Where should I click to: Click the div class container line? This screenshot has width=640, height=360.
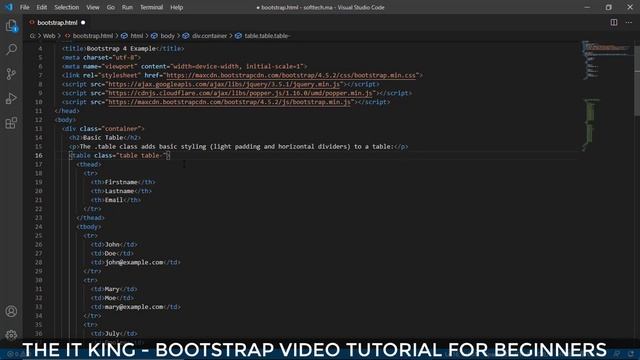coord(103,129)
